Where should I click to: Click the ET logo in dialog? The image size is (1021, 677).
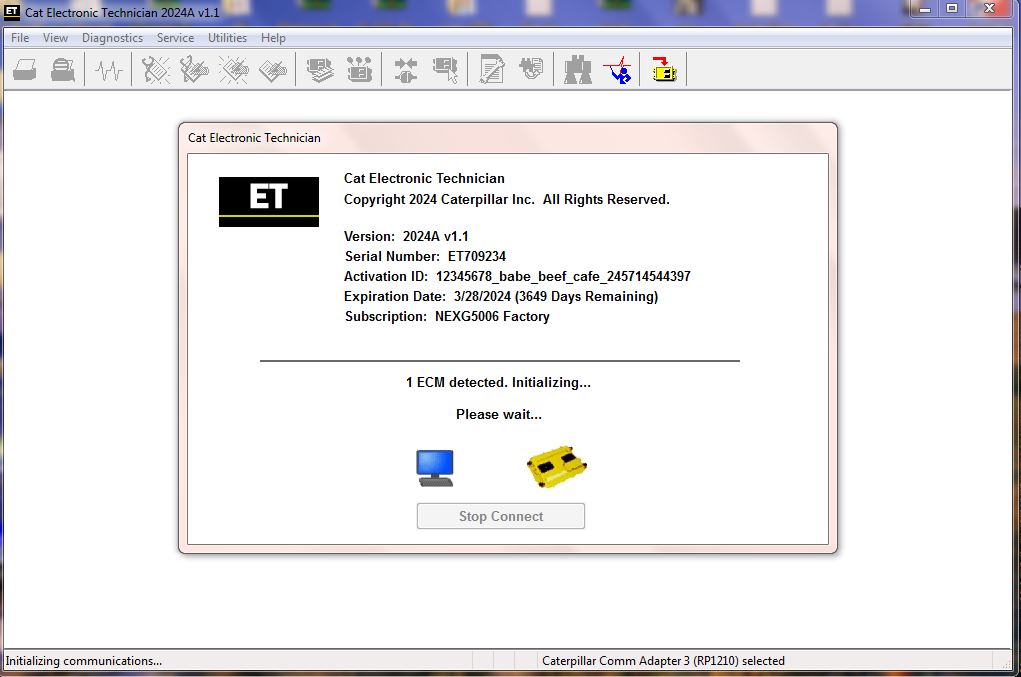[269, 202]
